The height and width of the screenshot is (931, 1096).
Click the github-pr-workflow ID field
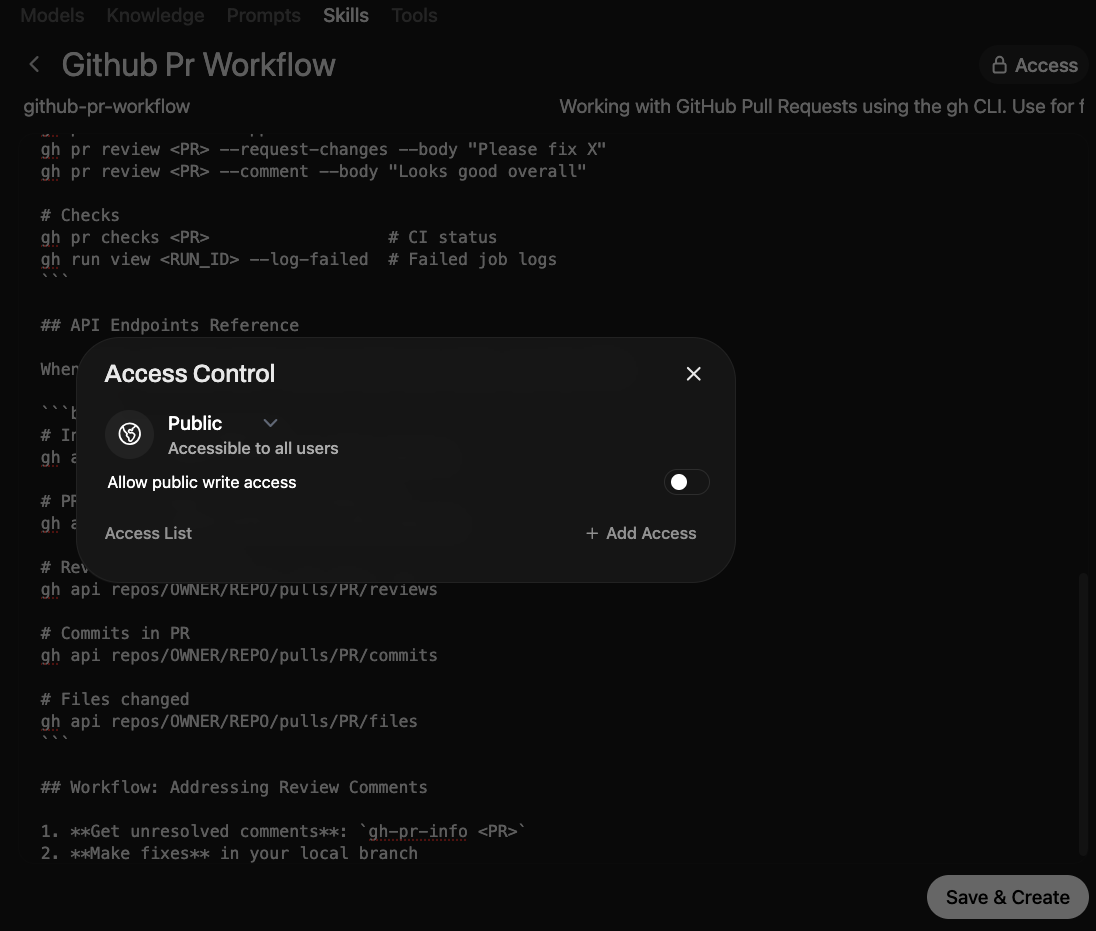click(x=107, y=106)
